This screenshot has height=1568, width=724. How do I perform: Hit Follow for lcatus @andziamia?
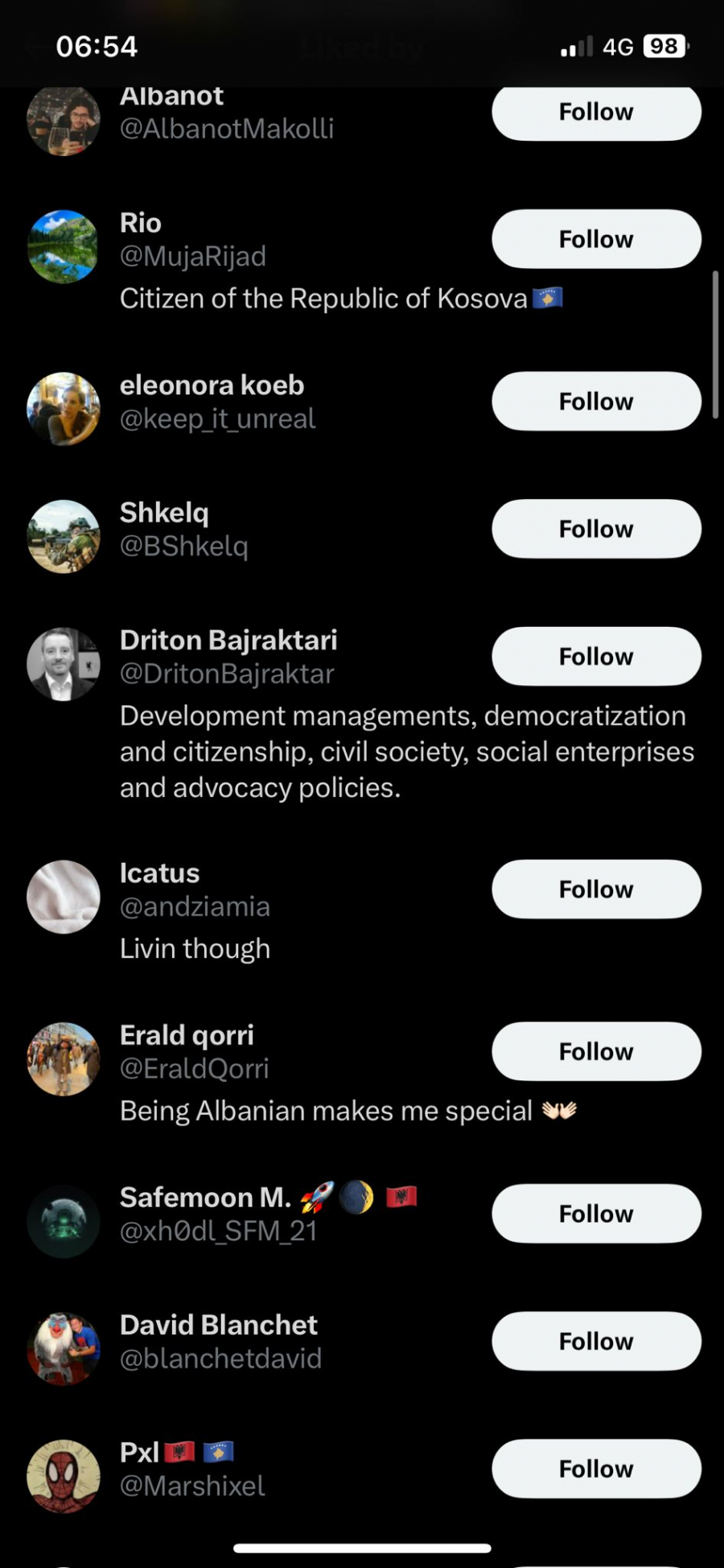[596, 889]
